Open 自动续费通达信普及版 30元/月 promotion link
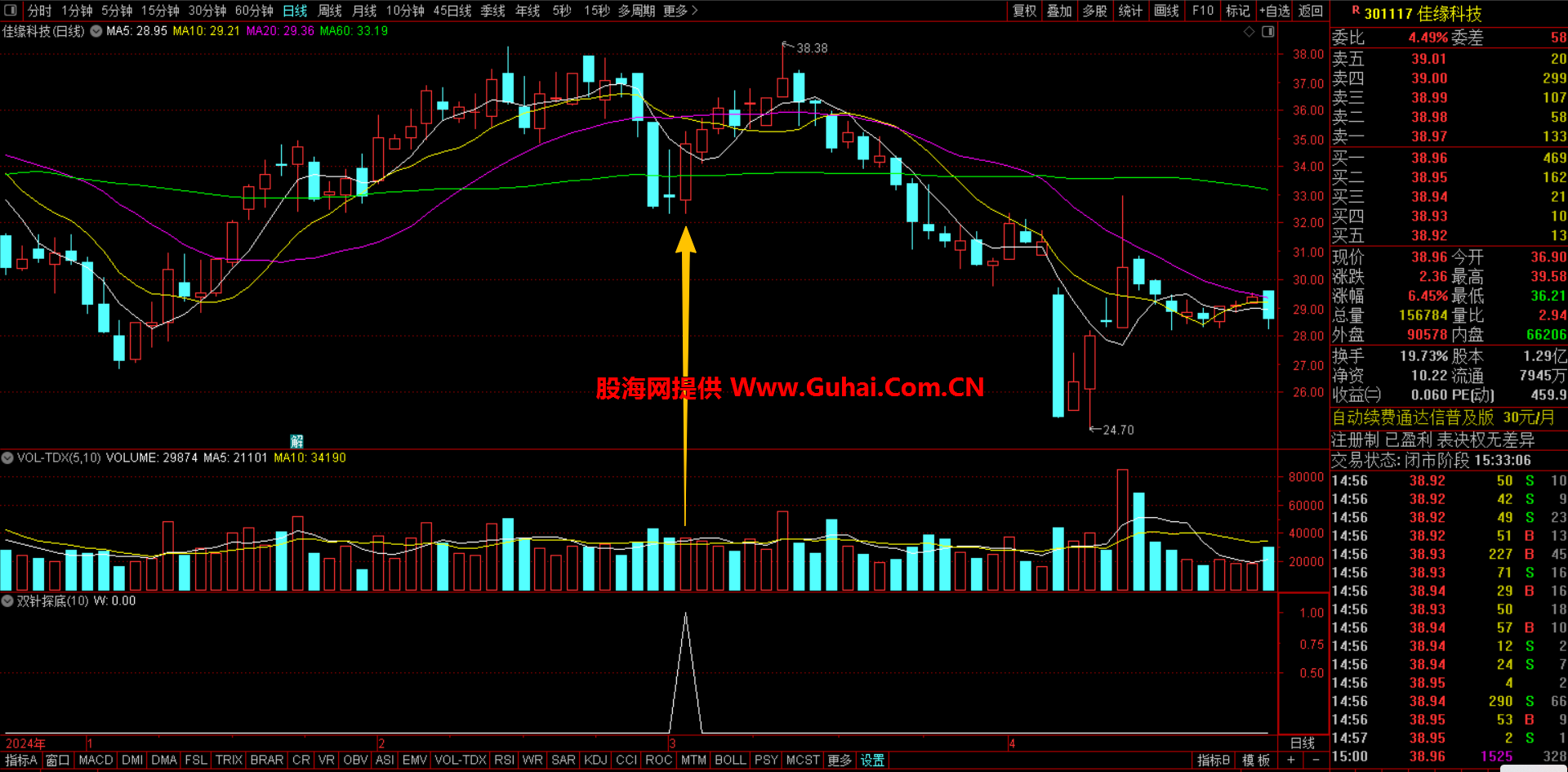The height and width of the screenshot is (772, 1568). coord(1443,417)
